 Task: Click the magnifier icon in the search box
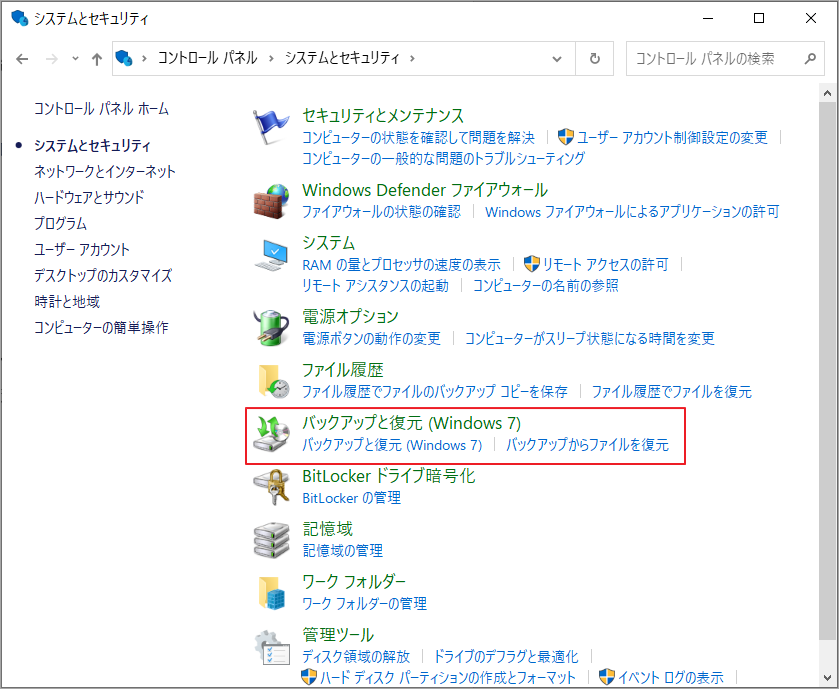coord(811,58)
